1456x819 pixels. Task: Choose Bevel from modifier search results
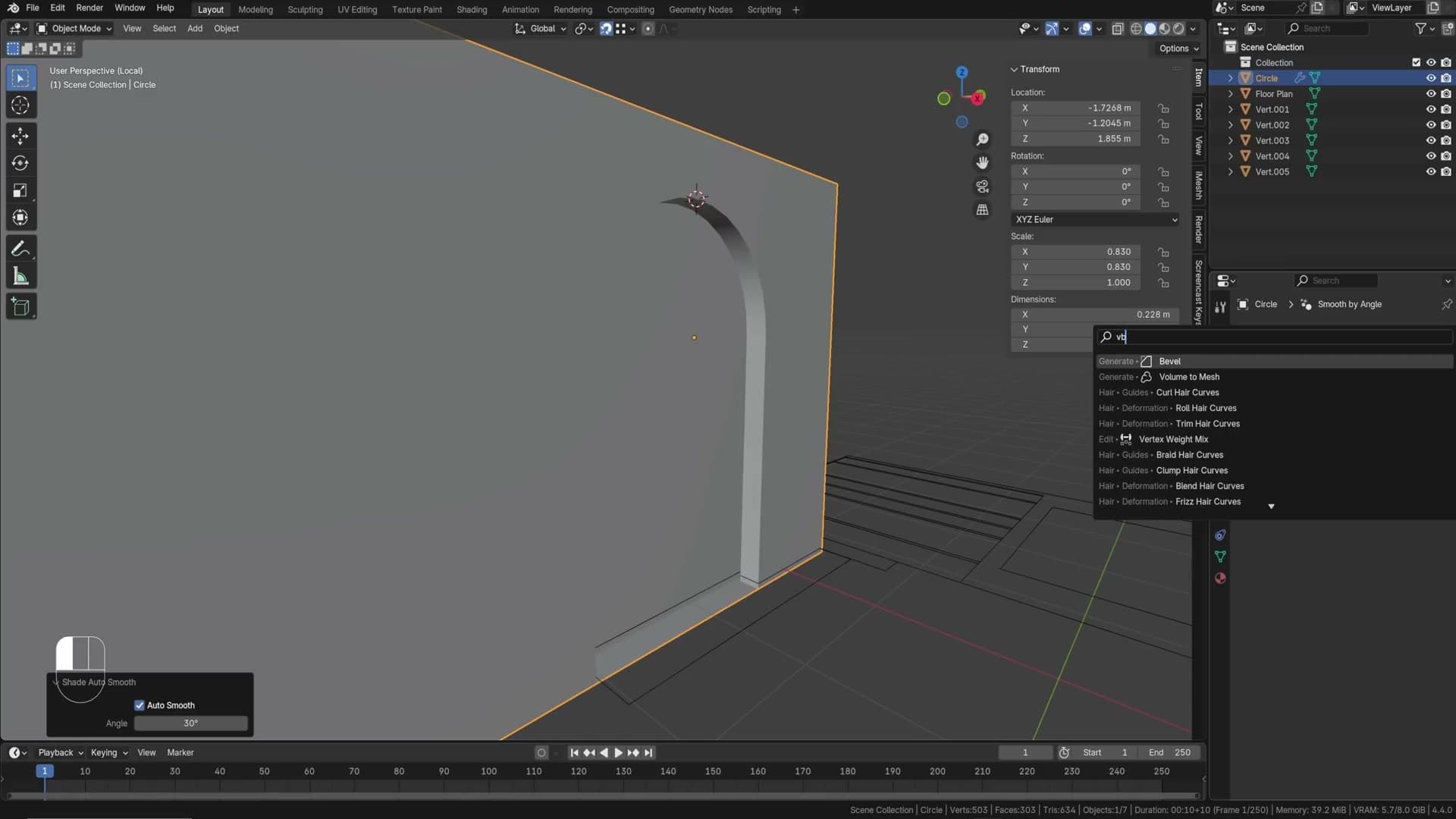[1273, 362]
